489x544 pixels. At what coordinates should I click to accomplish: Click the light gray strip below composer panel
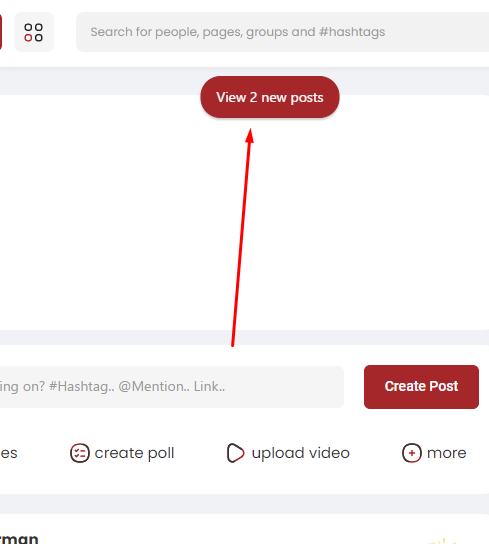tap(244, 504)
